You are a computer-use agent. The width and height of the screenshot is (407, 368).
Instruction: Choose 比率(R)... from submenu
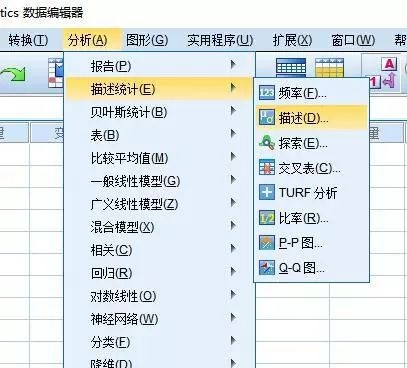point(311,218)
